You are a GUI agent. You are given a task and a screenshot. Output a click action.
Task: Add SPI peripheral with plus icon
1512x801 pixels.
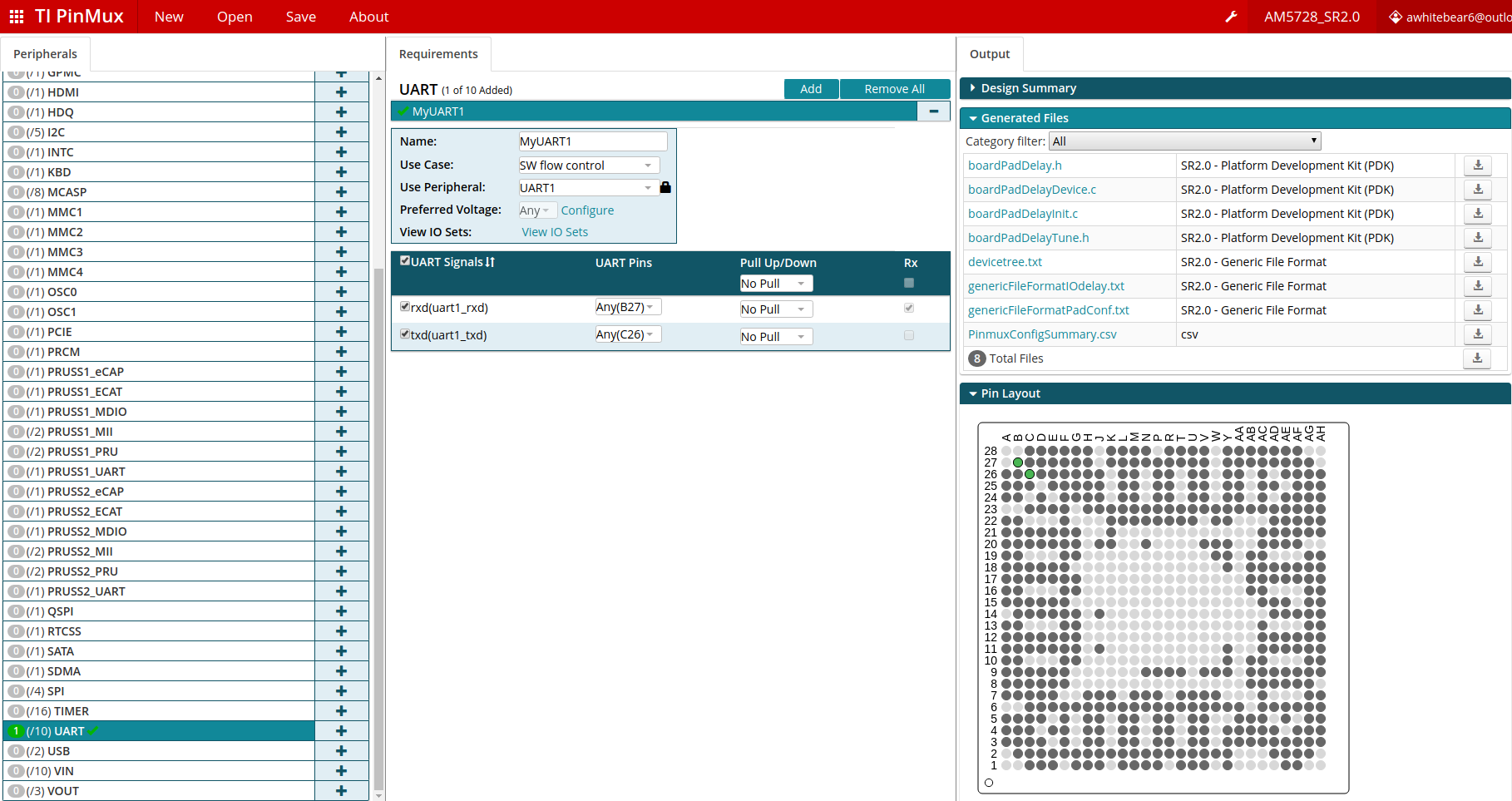(341, 691)
